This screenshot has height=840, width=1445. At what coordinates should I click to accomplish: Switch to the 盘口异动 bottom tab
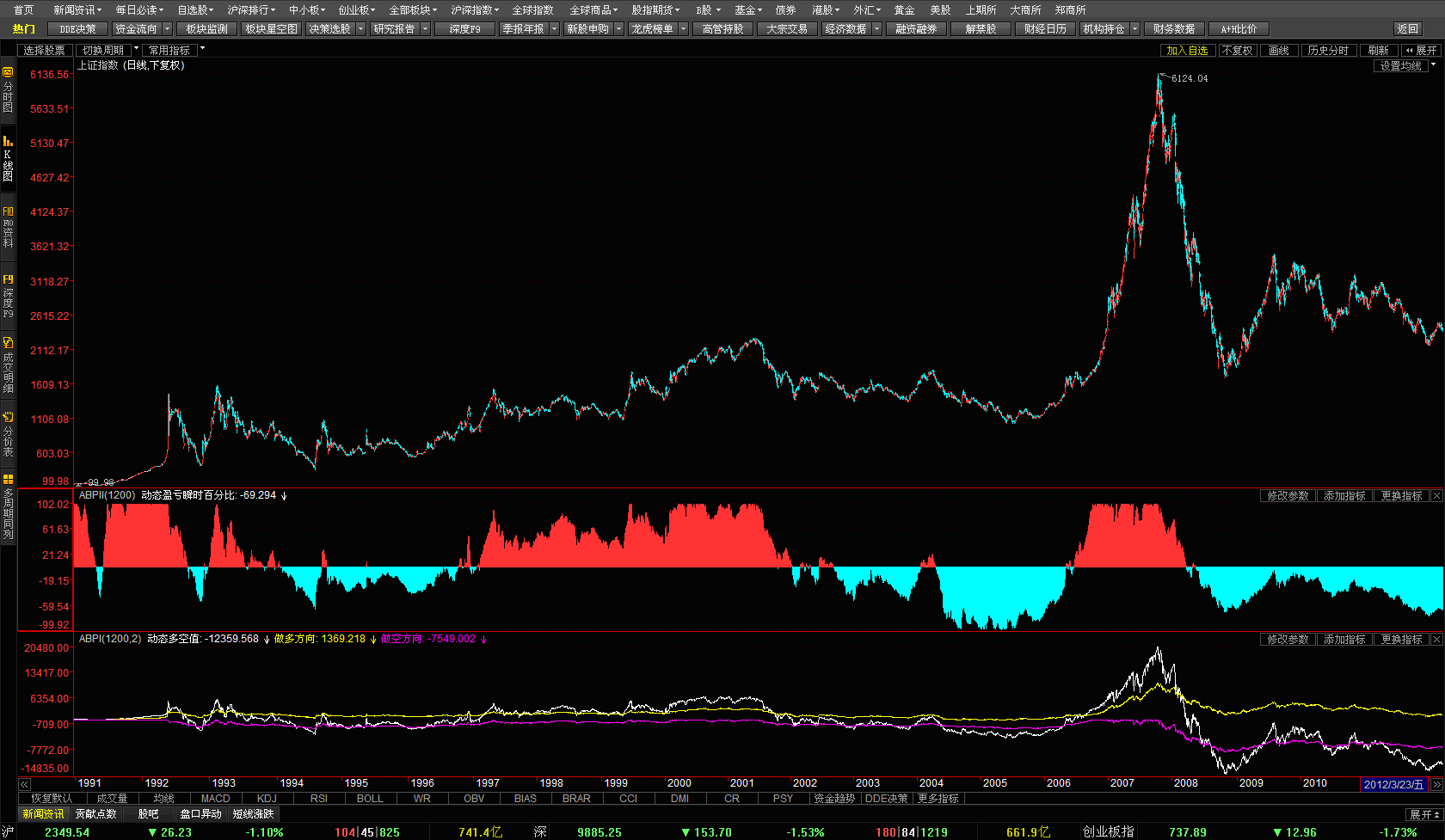tap(200, 814)
